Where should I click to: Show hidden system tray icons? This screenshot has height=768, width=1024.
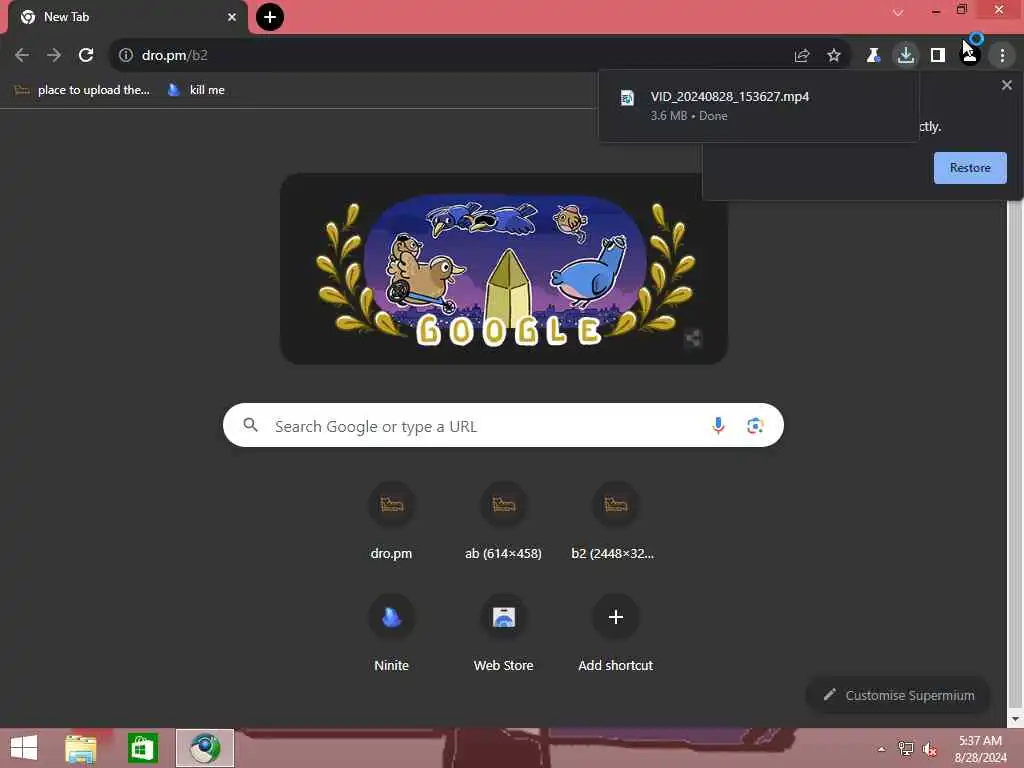click(882, 749)
